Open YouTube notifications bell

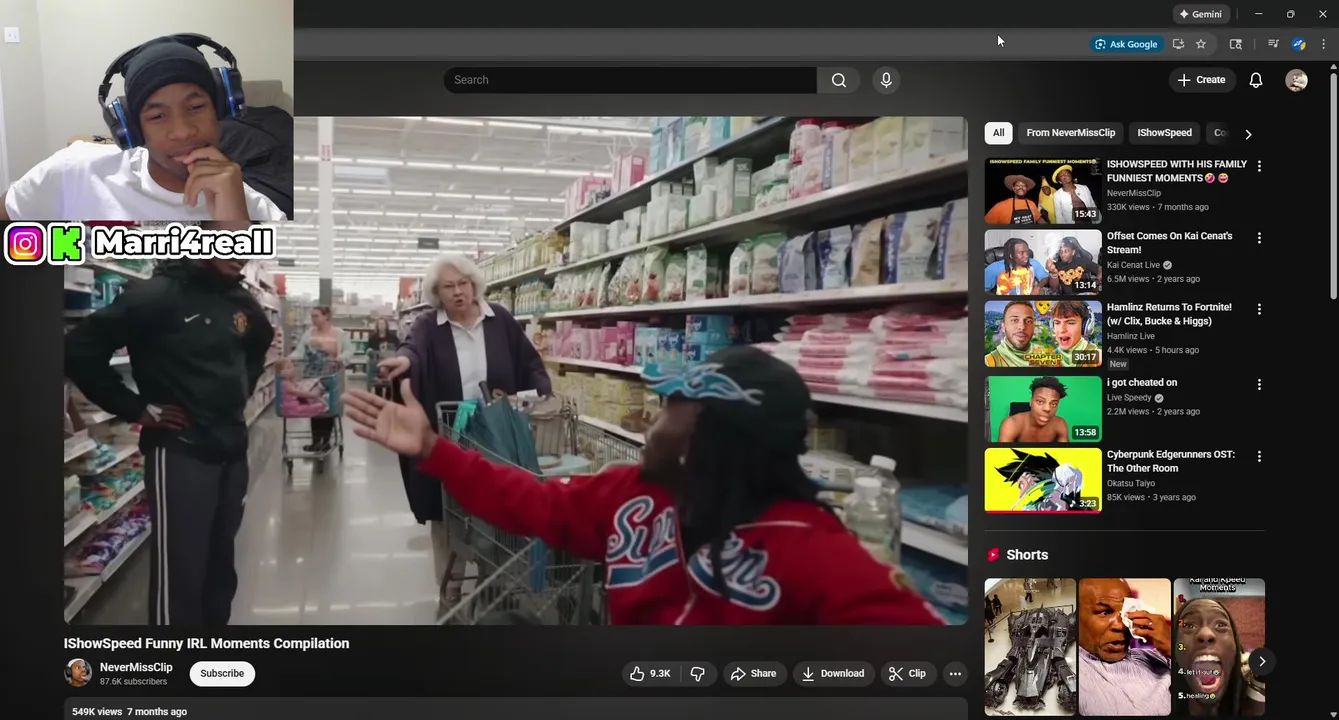point(1256,80)
